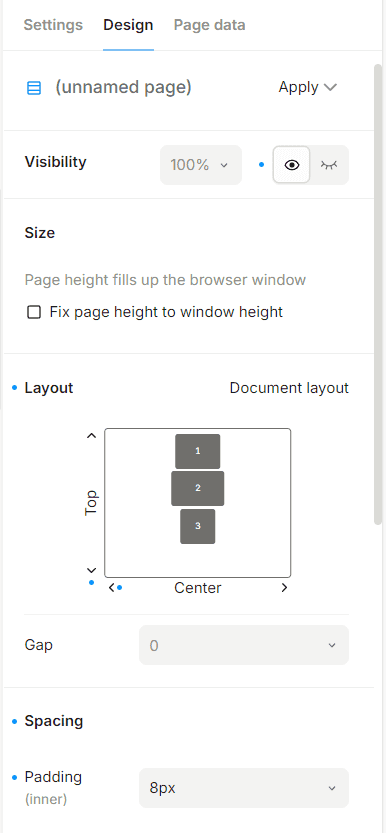Enable Fix page height to window height

pyautogui.click(x=34, y=312)
